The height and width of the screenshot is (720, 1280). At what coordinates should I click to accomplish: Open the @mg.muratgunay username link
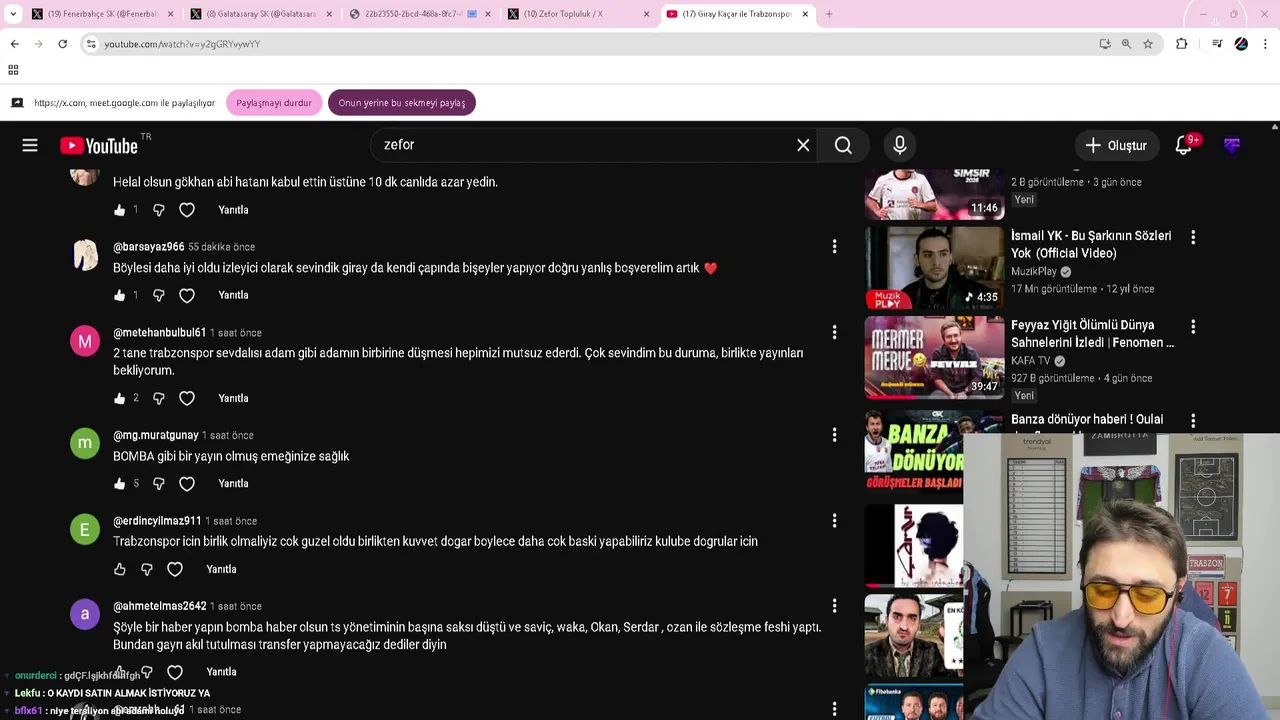(x=155, y=435)
